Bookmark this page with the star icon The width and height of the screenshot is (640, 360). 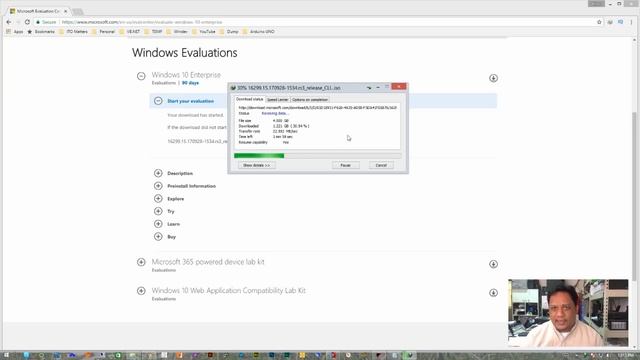(x=599, y=22)
